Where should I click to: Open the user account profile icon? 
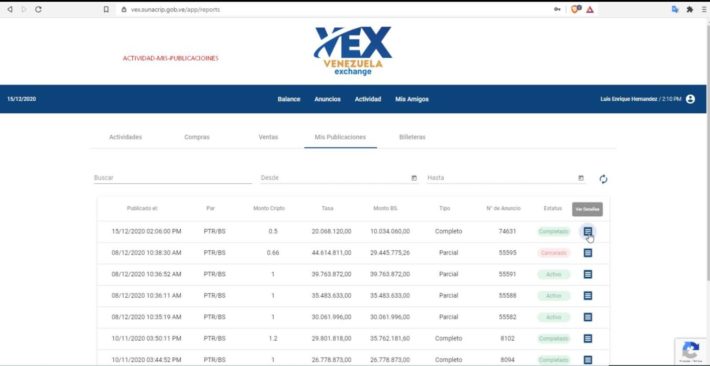[x=690, y=99]
